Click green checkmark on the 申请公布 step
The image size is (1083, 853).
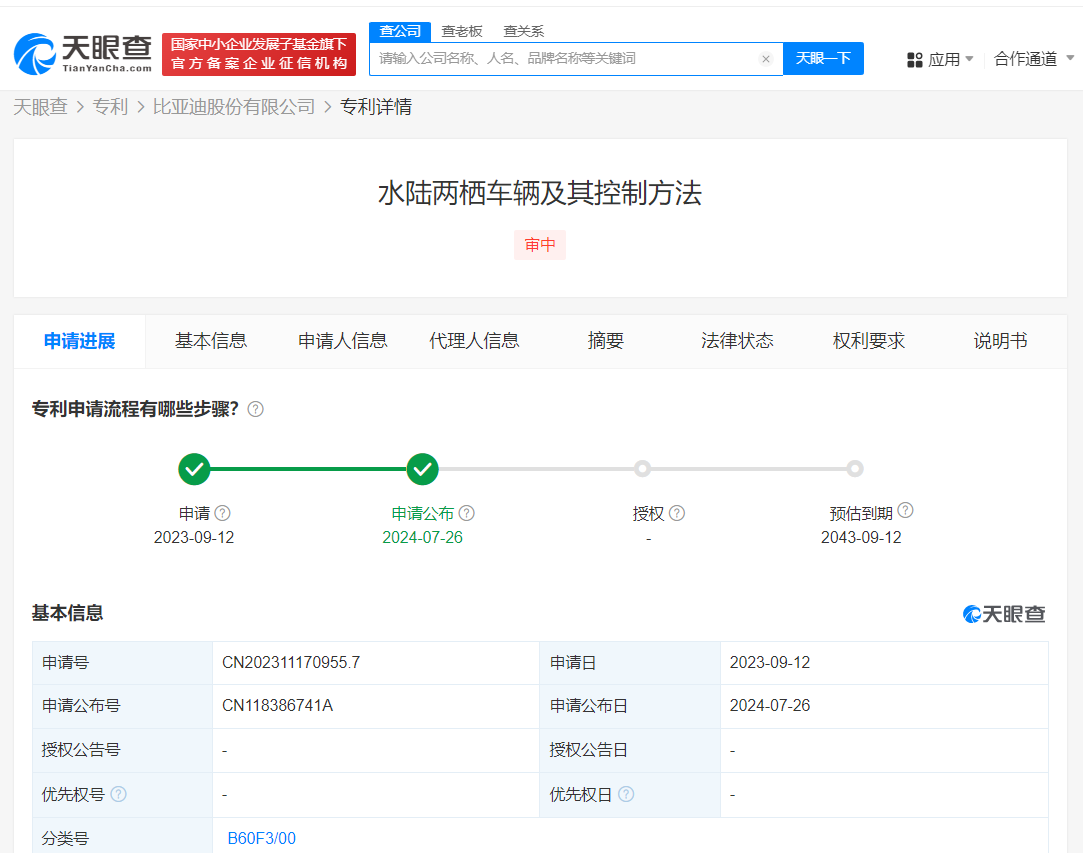422,468
